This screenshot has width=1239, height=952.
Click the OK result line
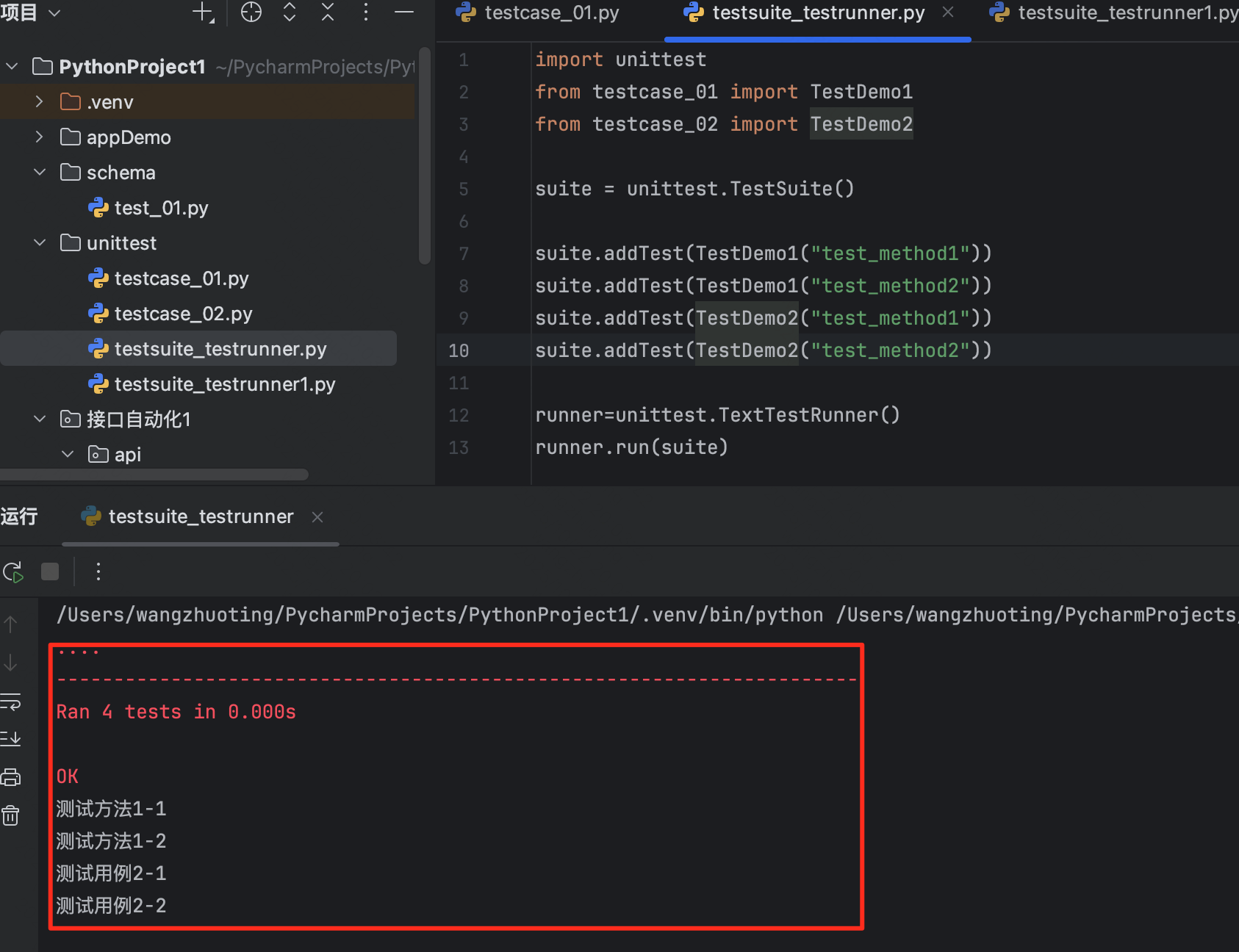[68, 776]
